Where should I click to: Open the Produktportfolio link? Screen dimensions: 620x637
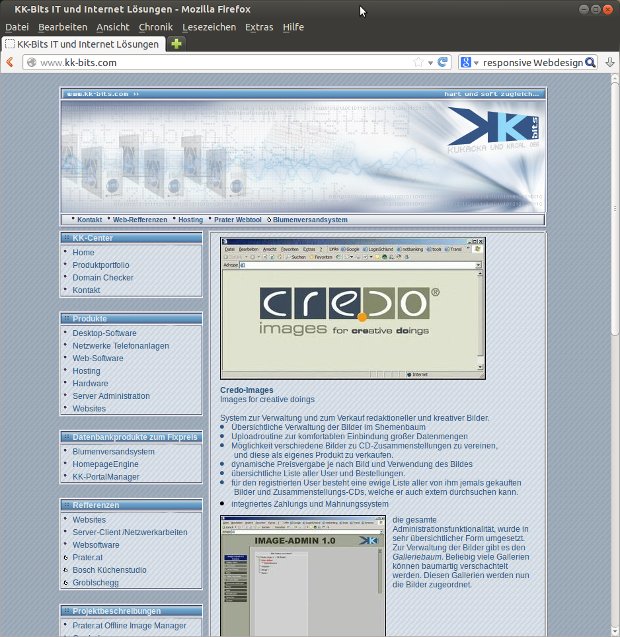101,265
